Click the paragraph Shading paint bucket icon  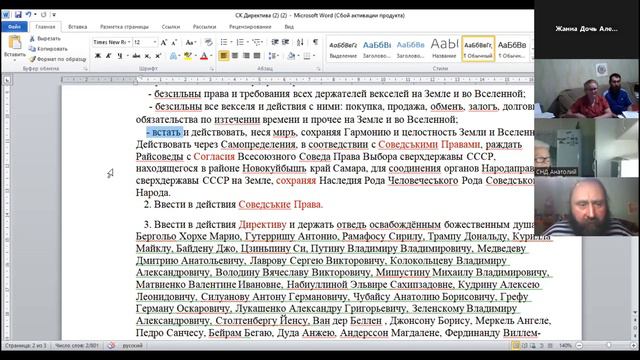point(291,56)
